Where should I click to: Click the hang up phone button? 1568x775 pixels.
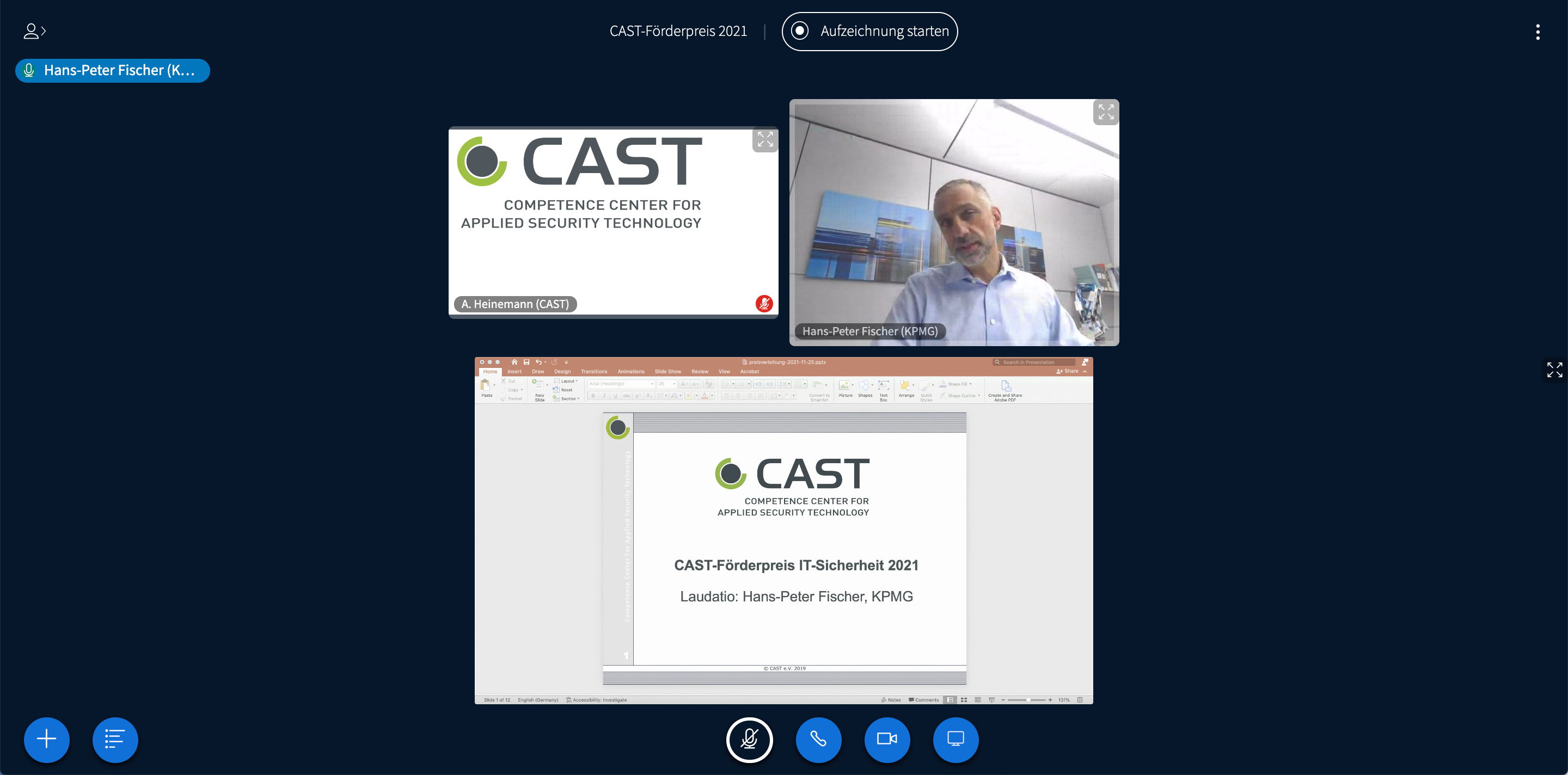coord(818,739)
